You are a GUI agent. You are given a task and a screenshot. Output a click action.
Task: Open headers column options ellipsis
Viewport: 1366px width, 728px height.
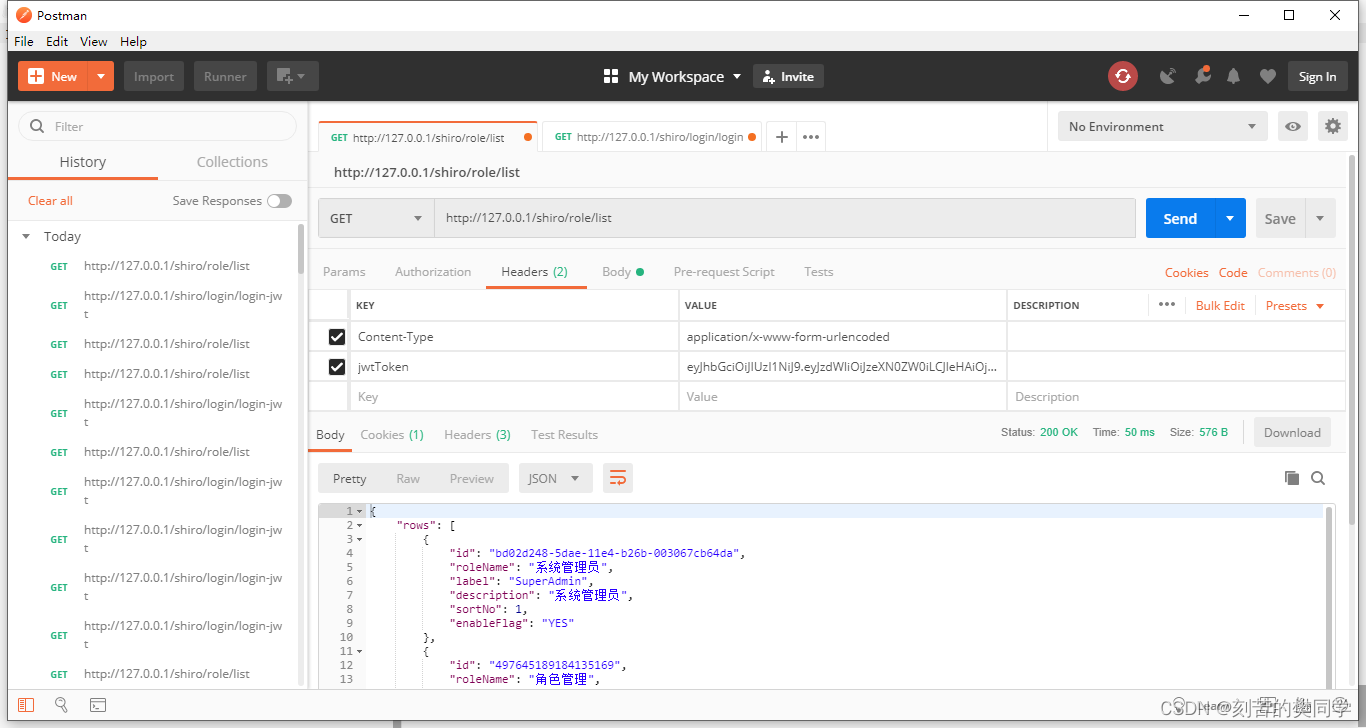click(x=1167, y=305)
